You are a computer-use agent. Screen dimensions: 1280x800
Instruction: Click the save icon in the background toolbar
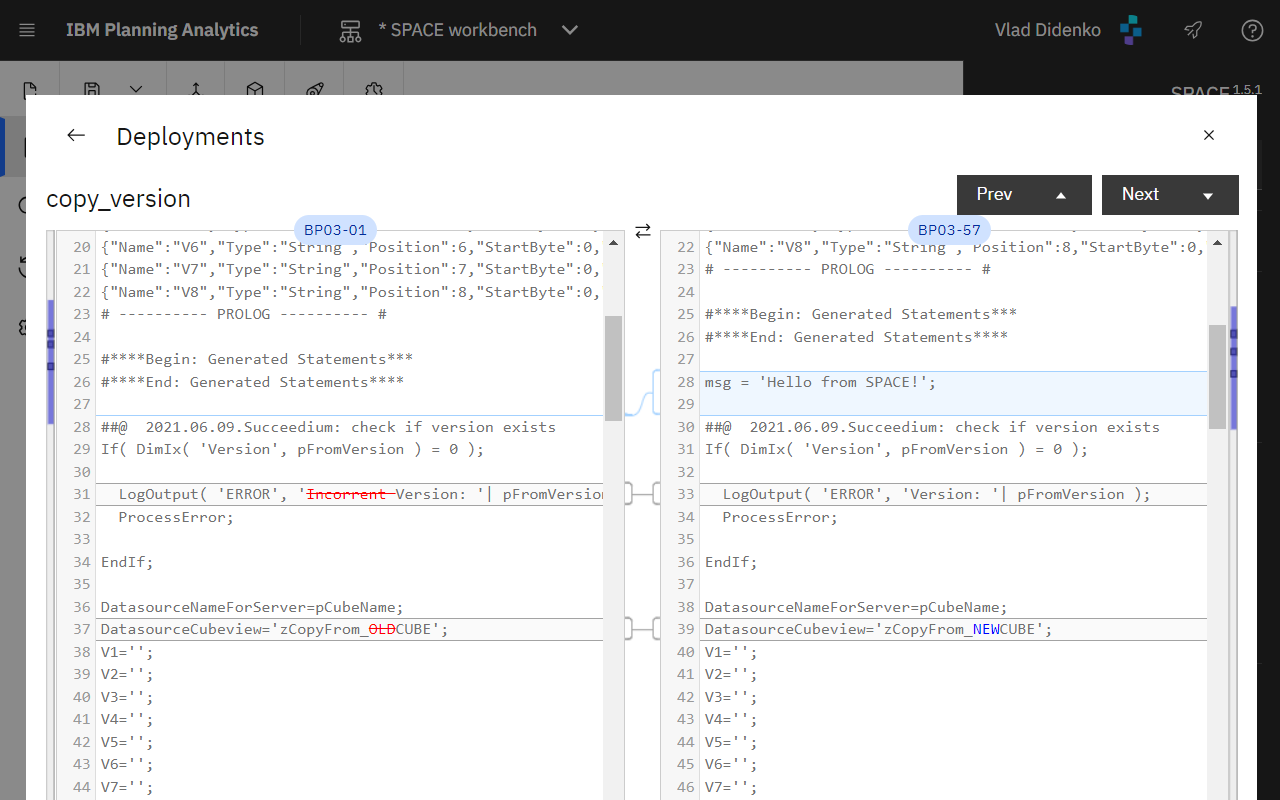92,90
